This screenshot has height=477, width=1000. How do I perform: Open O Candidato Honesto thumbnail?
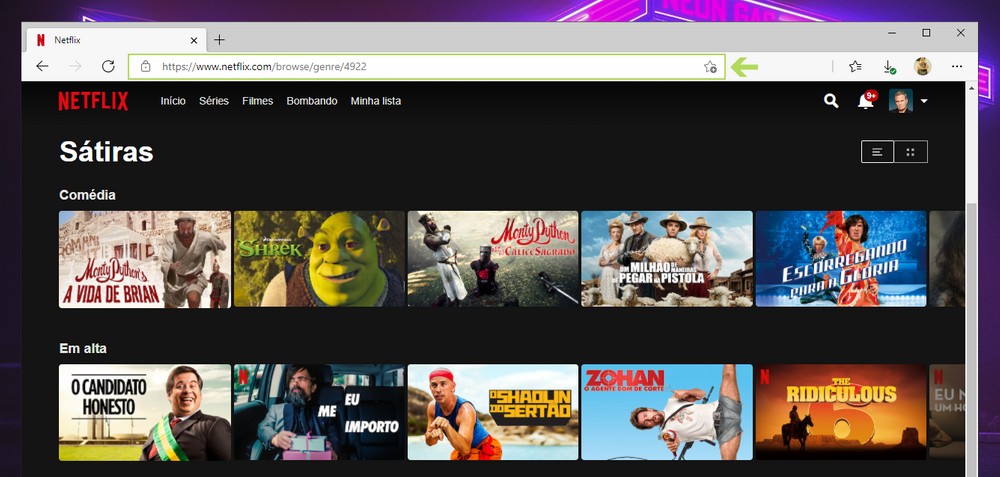(x=145, y=413)
